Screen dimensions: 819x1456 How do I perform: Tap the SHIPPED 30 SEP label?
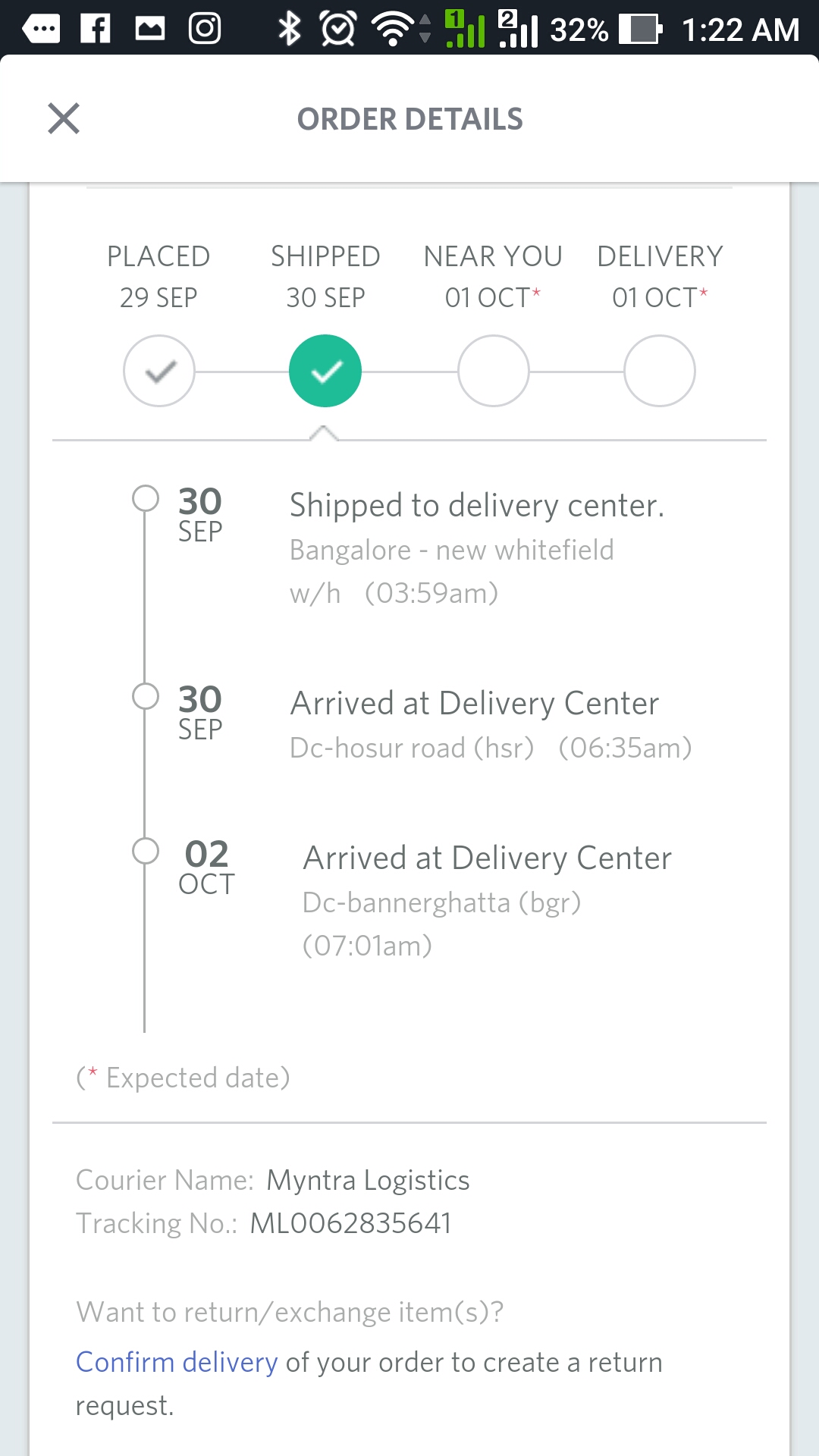pyautogui.click(x=325, y=276)
